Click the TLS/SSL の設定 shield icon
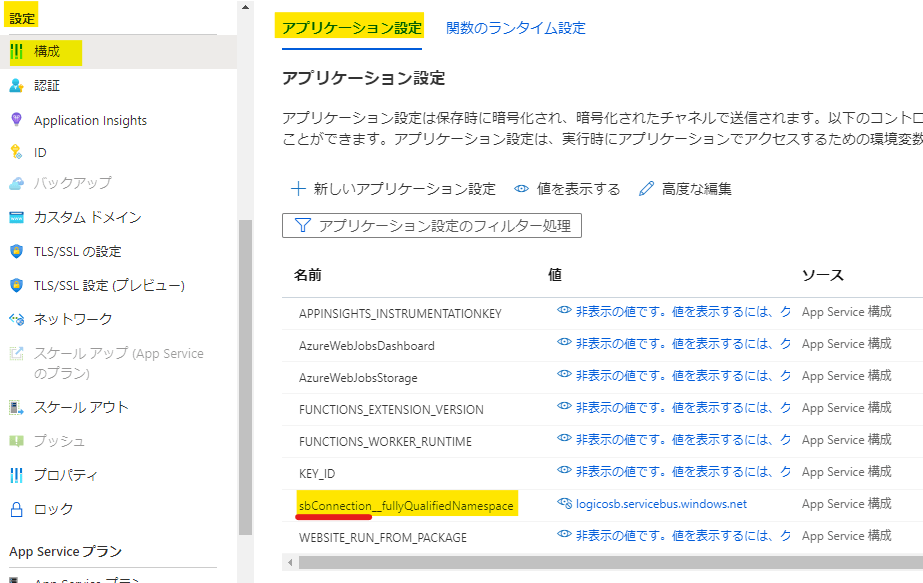The height and width of the screenshot is (583, 923). 16,251
